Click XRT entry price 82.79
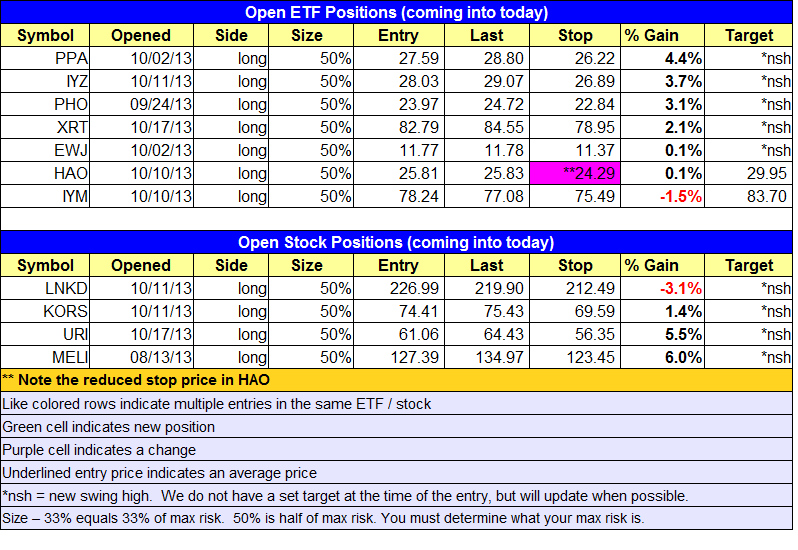Viewport: 798px width, 550px height. [399, 127]
